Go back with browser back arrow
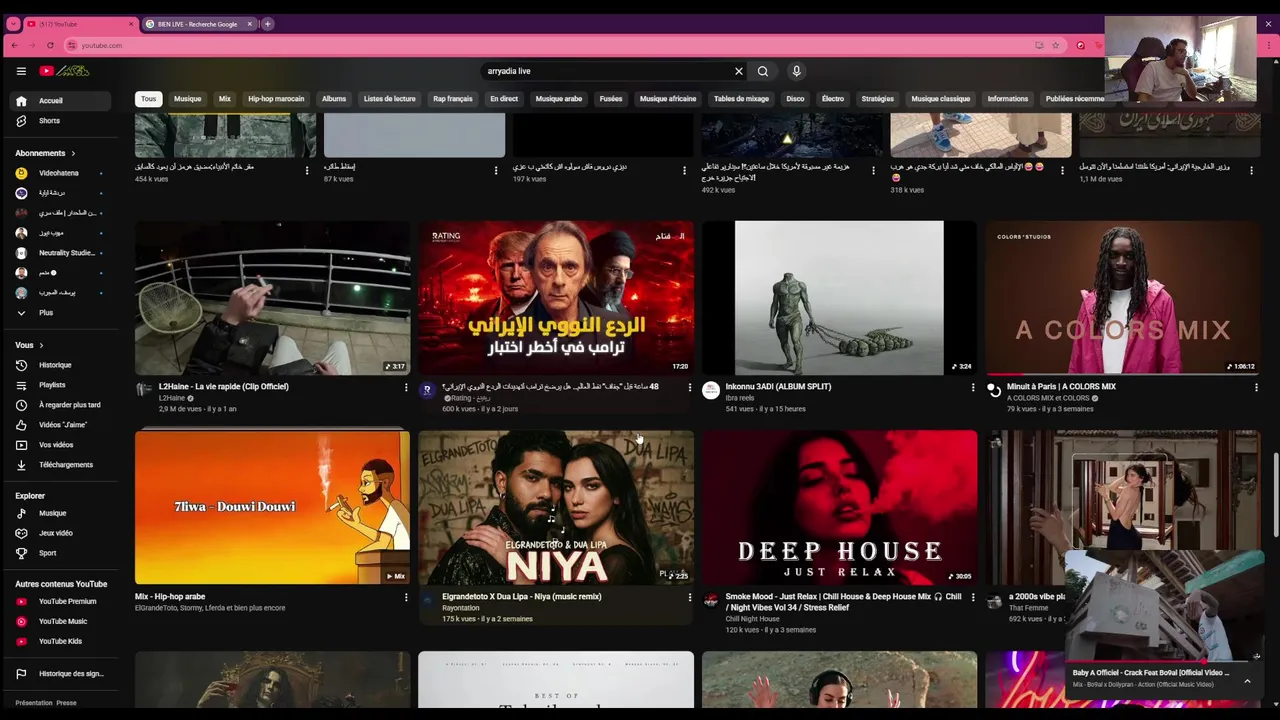This screenshot has height=720, width=1280. (x=14, y=45)
